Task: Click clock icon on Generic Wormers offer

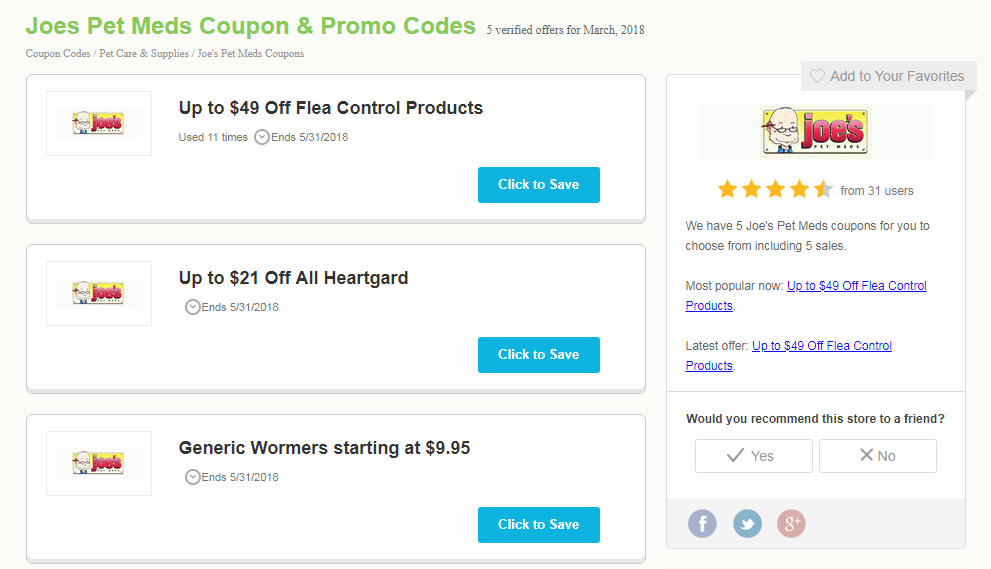Action: coord(192,477)
